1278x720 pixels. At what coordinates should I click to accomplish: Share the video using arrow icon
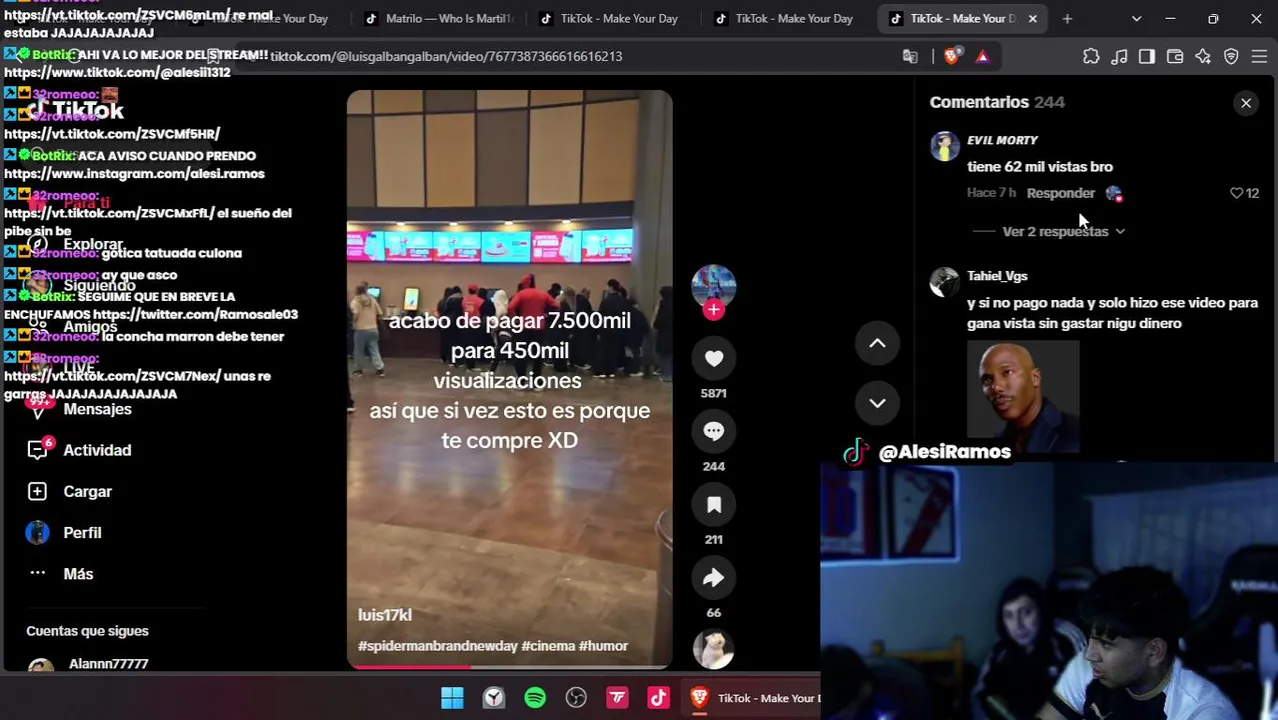point(713,578)
